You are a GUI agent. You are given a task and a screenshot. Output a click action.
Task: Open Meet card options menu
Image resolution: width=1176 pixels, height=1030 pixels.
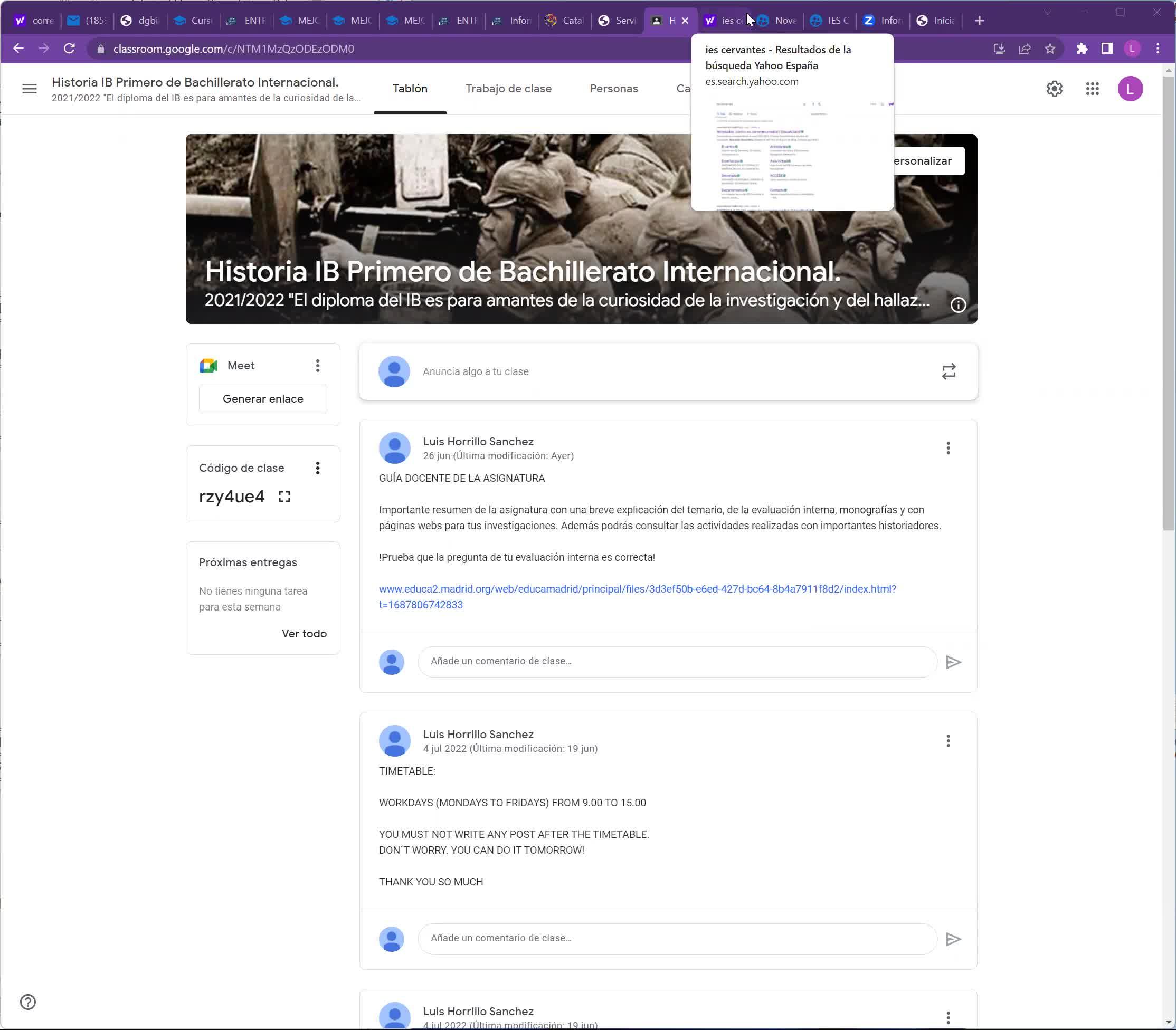coord(317,366)
